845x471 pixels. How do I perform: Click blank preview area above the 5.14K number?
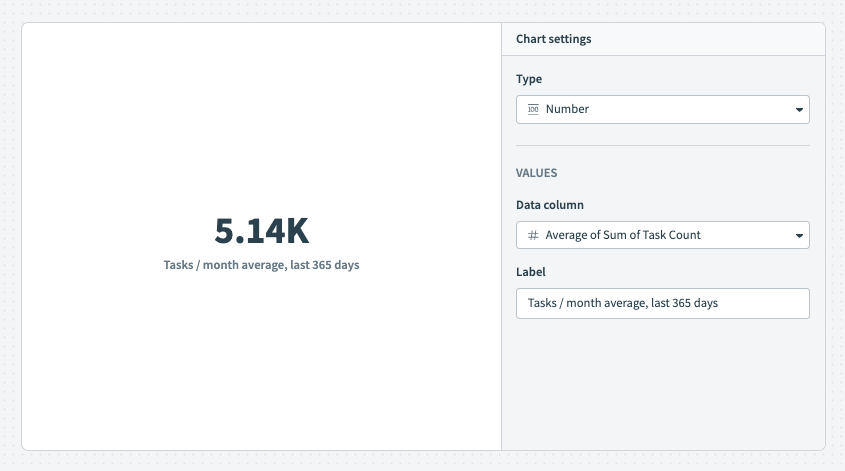point(261,120)
